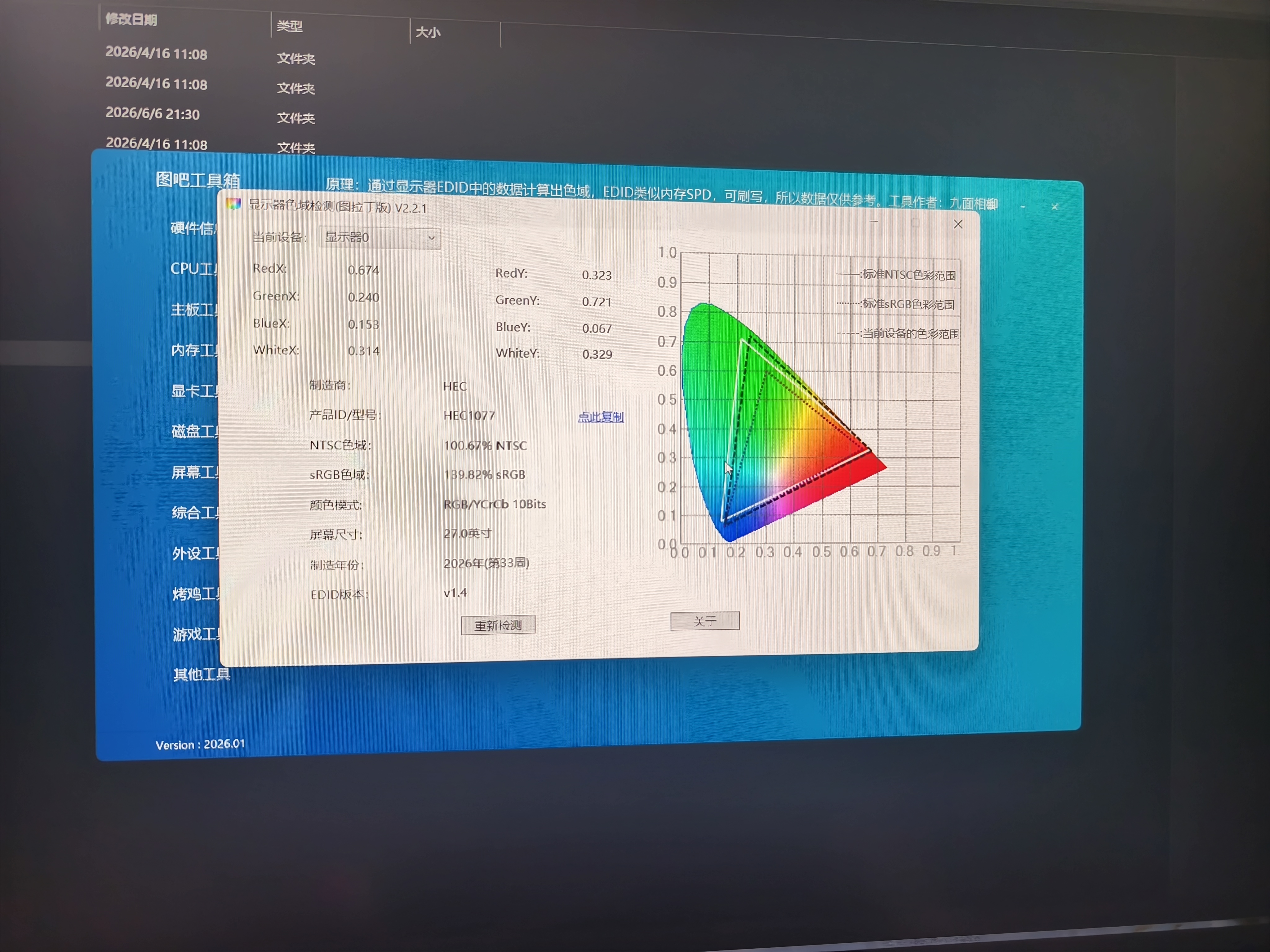Open 游戏工具 tab in 图吧工具箱

click(x=197, y=634)
